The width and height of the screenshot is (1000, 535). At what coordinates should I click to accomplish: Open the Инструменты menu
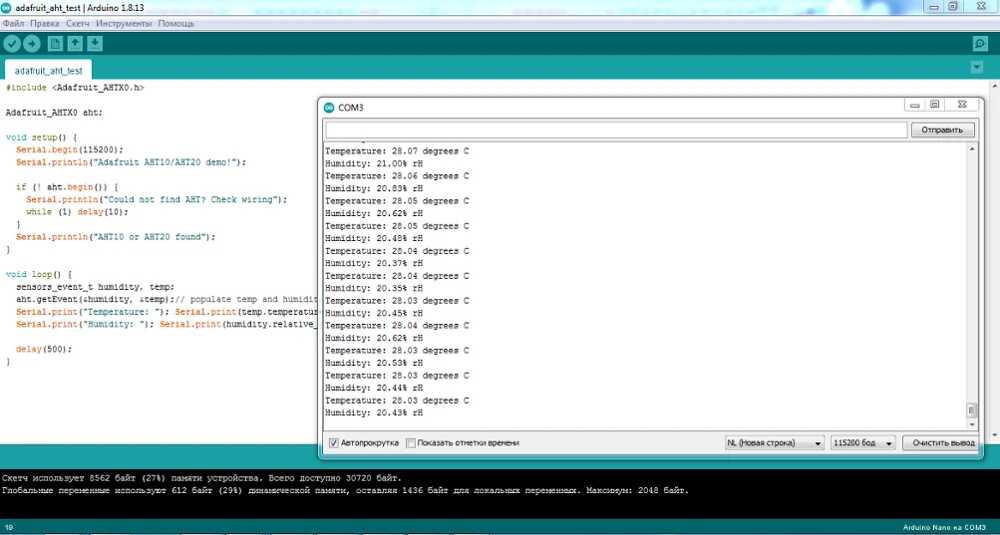point(124,24)
